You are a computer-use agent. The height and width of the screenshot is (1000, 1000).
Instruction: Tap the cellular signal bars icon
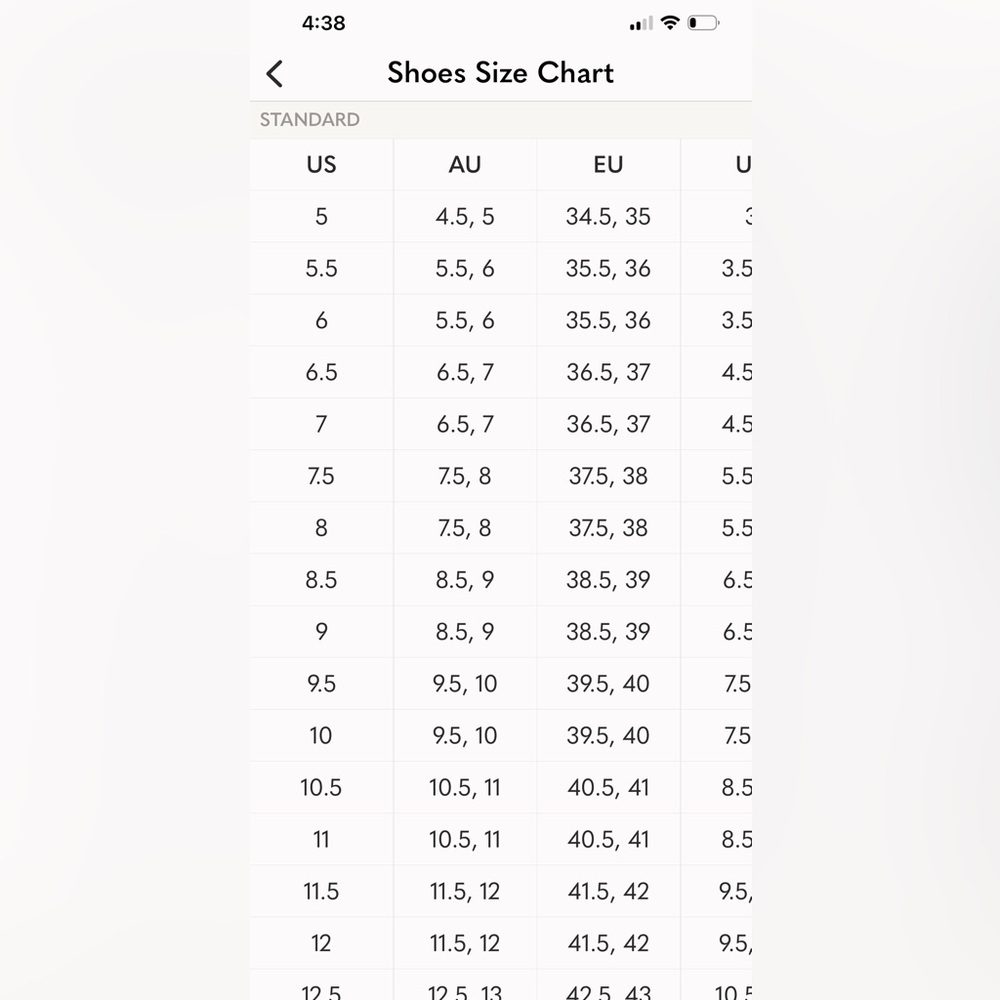tap(641, 24)
